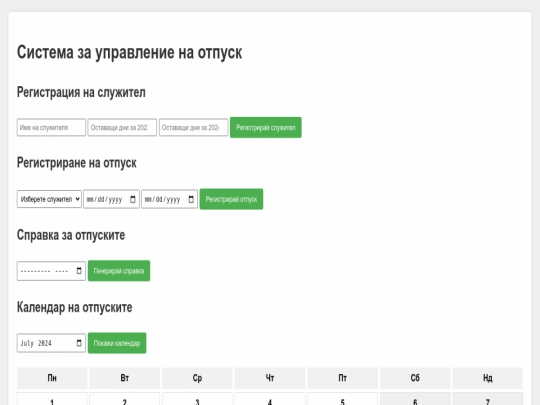Click the Покажи календар button

(117, 343)
